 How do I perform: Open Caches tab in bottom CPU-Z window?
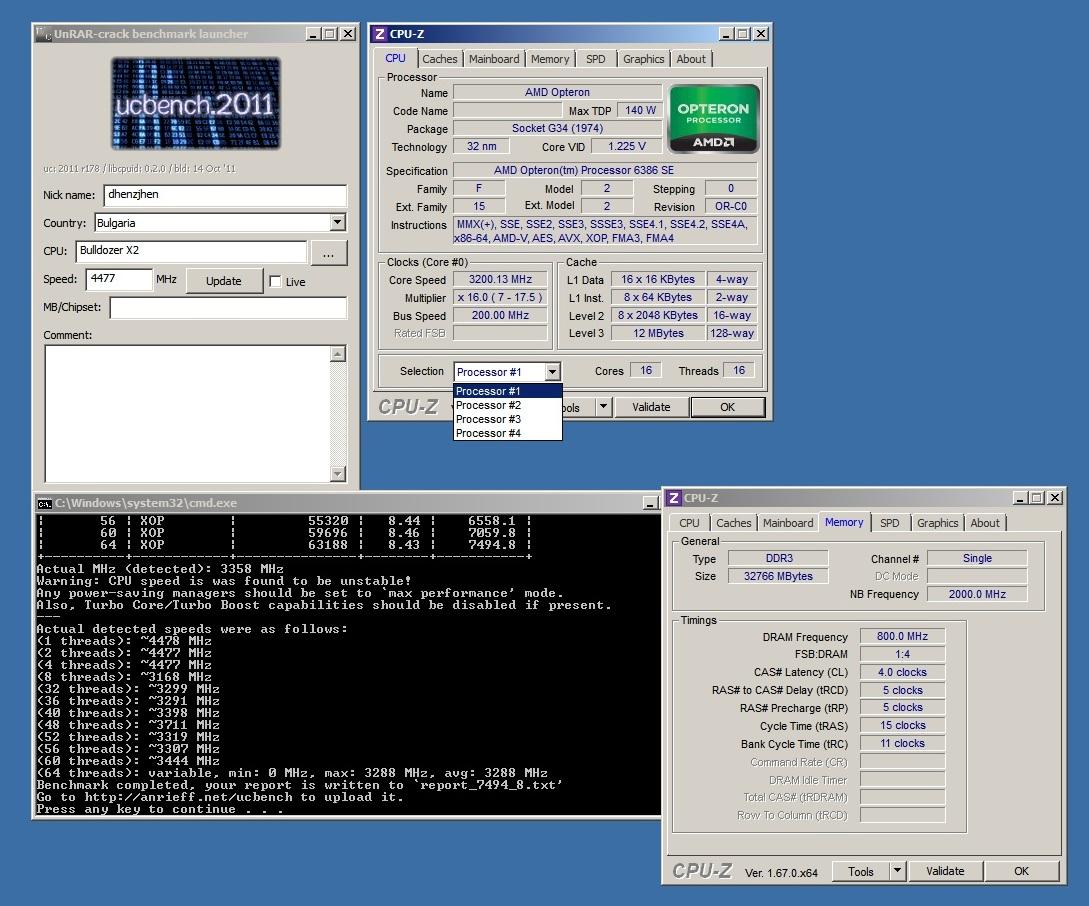coord(733,523)
